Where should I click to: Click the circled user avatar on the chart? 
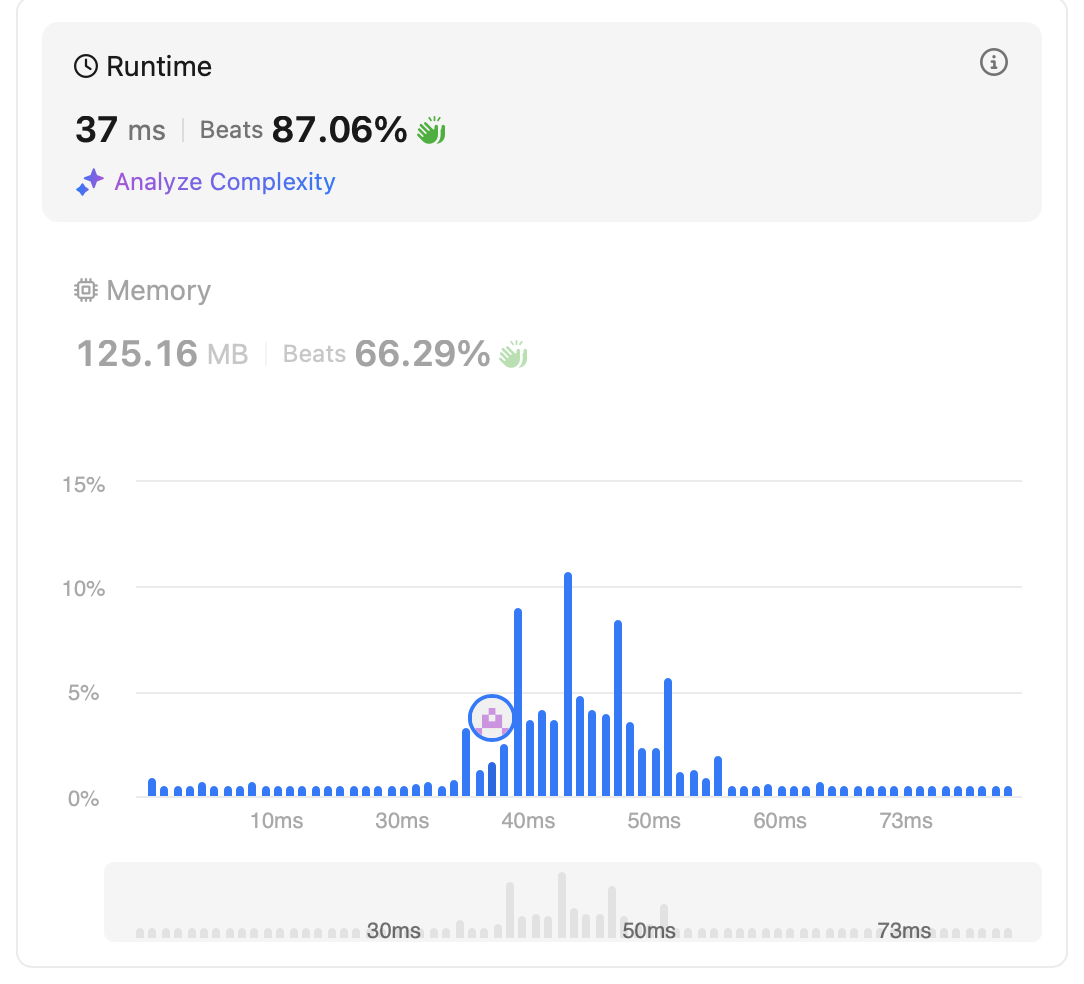(491, 717)
